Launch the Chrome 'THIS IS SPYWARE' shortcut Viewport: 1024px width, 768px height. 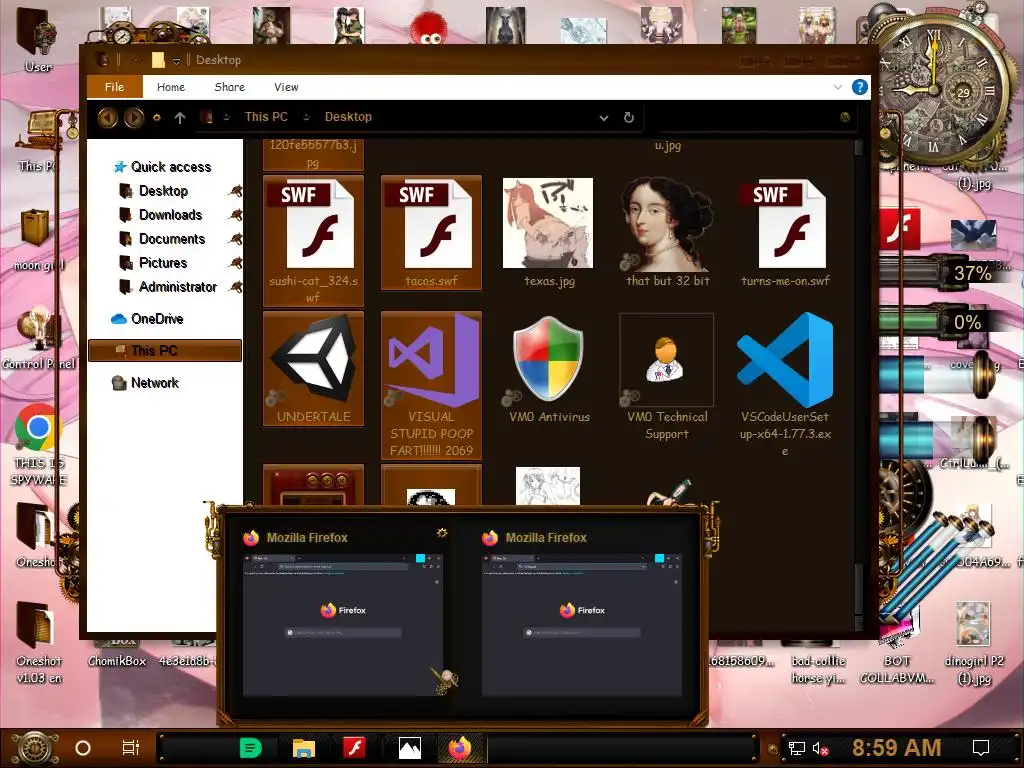click(x=39, y=445)
